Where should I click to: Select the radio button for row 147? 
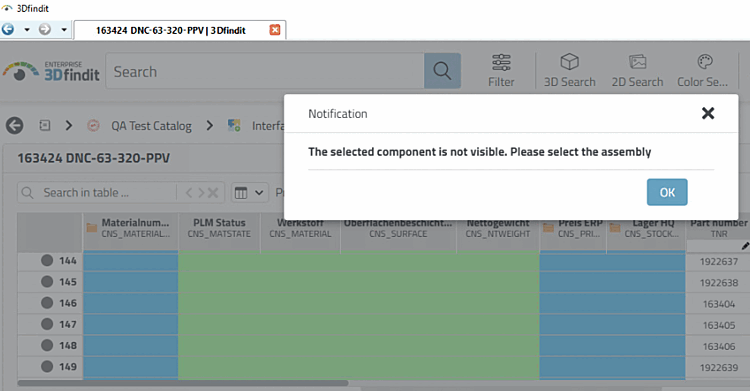click(x=47, y=324)
